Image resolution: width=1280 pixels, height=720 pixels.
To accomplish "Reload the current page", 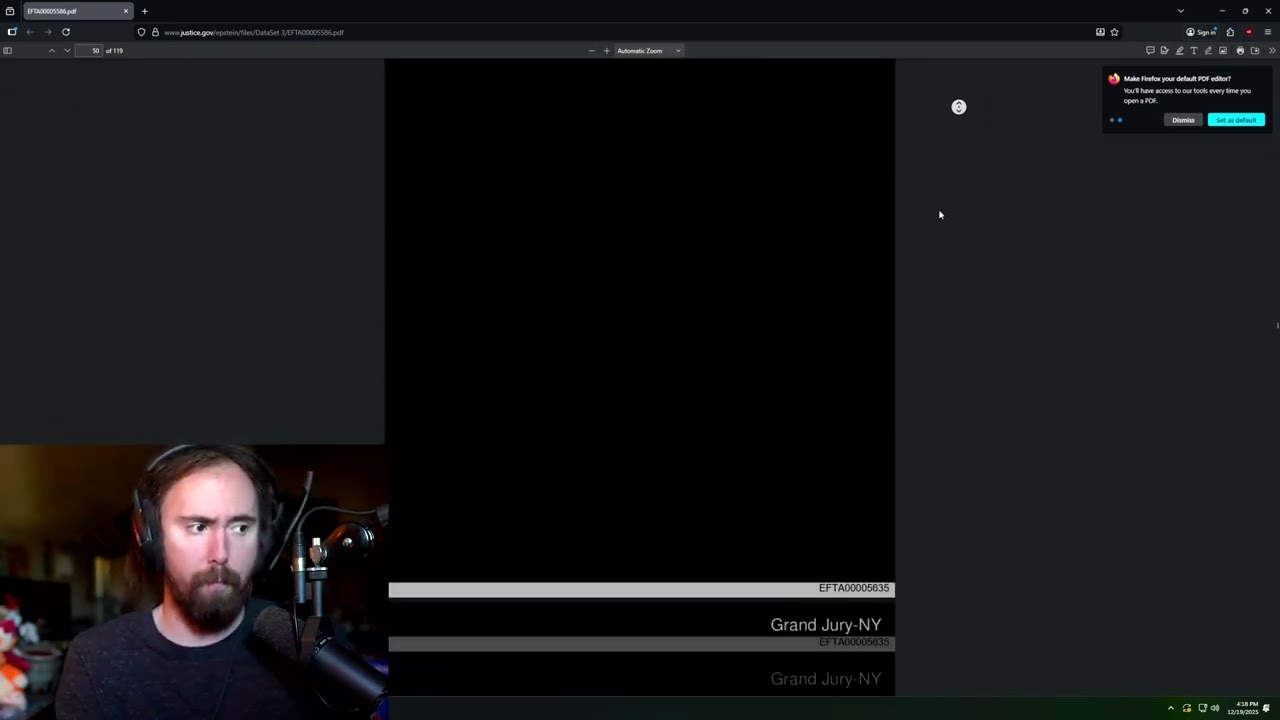I will [66, 32].
